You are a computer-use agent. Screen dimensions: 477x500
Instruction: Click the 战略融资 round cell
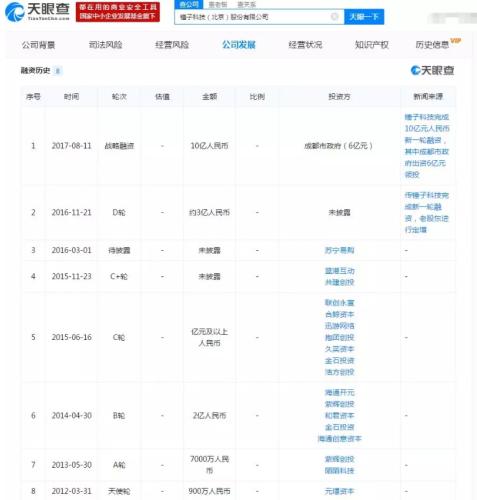(x=119, y=146)
